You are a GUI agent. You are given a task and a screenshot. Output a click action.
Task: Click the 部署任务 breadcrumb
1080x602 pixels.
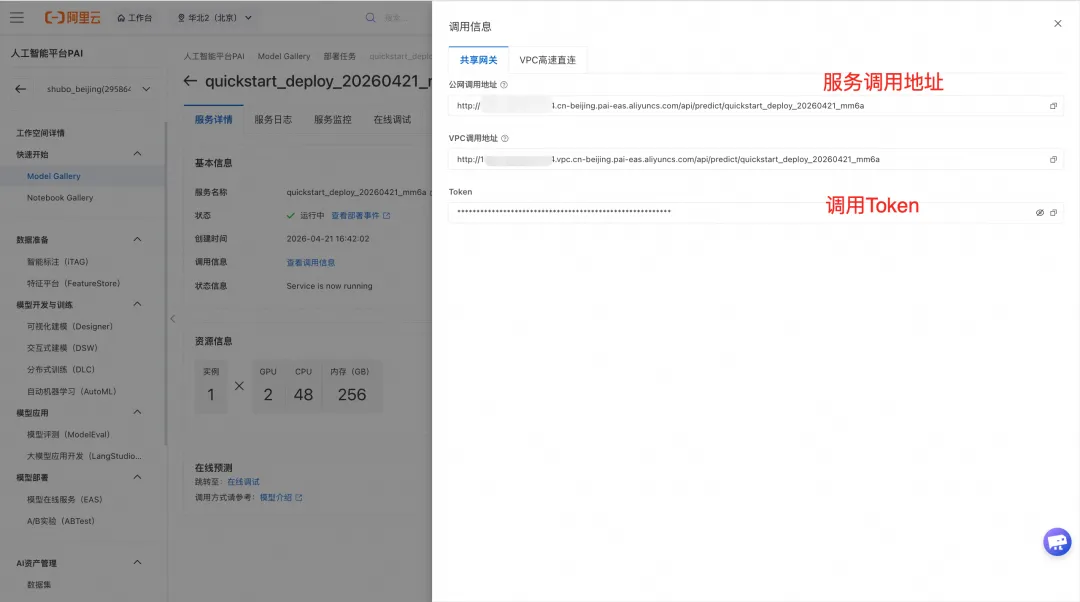click(x=340, y=56)
